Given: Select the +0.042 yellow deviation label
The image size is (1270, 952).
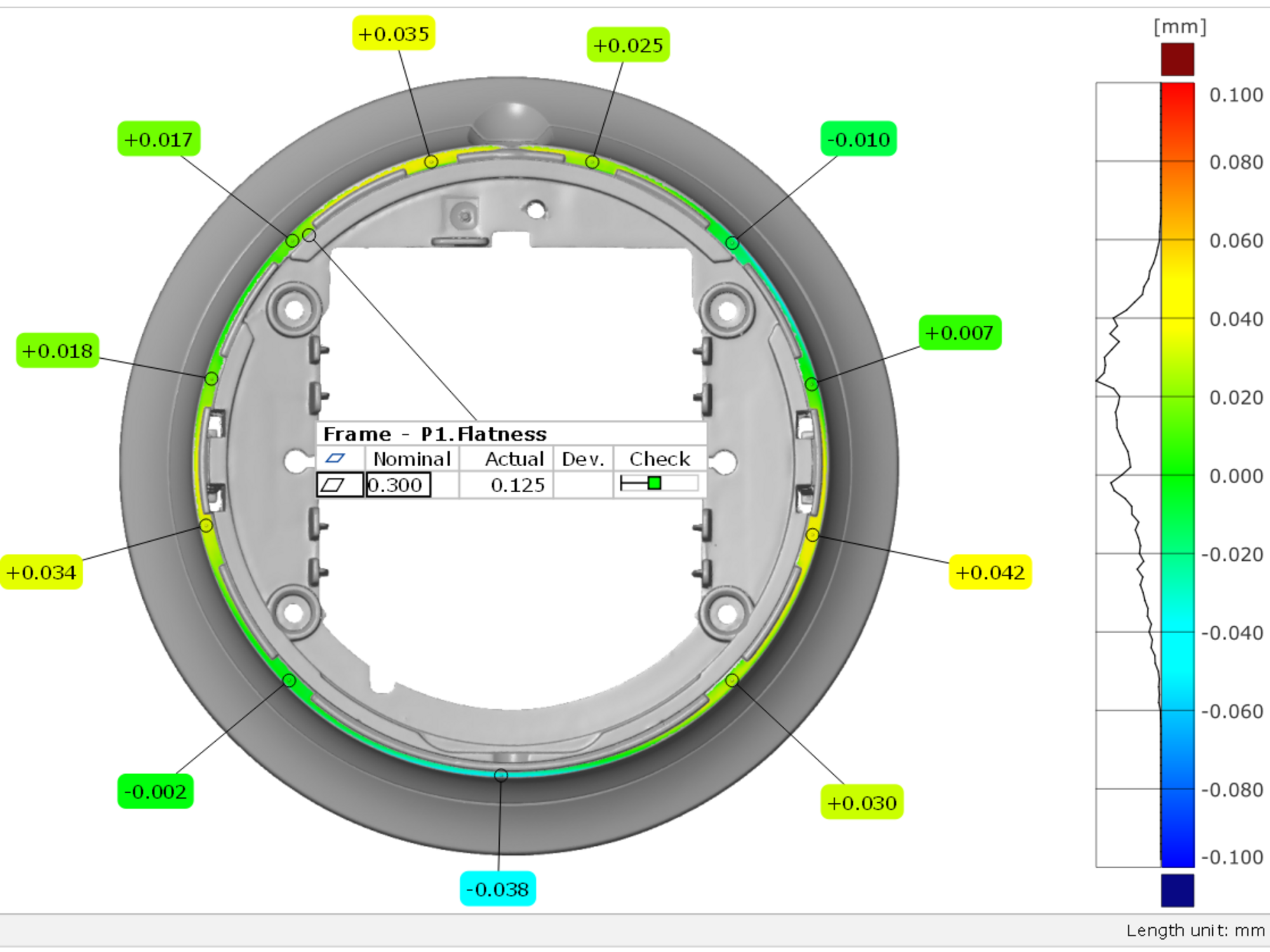Looking at the screenshot, I should click(x=990, y=572).
